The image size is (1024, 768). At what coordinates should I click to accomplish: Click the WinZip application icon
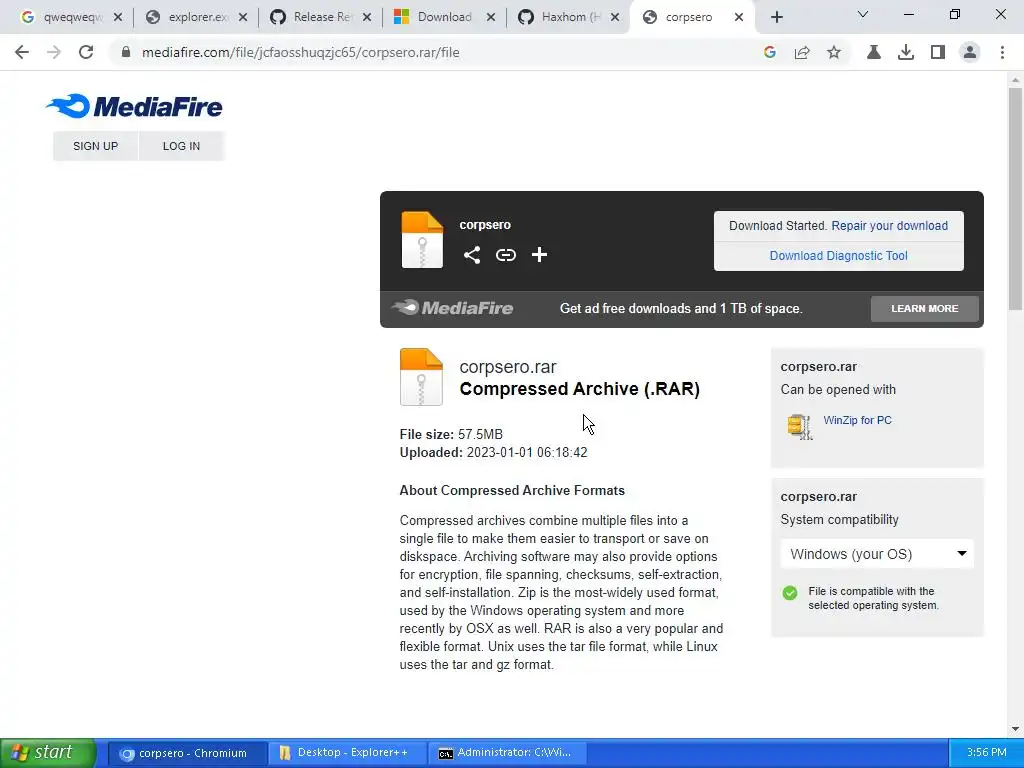799,427
